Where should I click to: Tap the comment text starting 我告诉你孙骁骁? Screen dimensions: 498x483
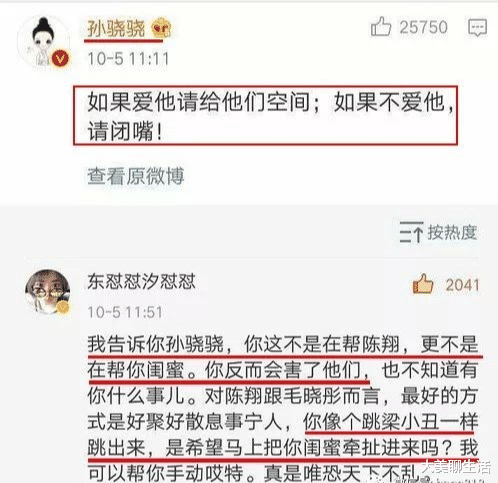point(283,408)
